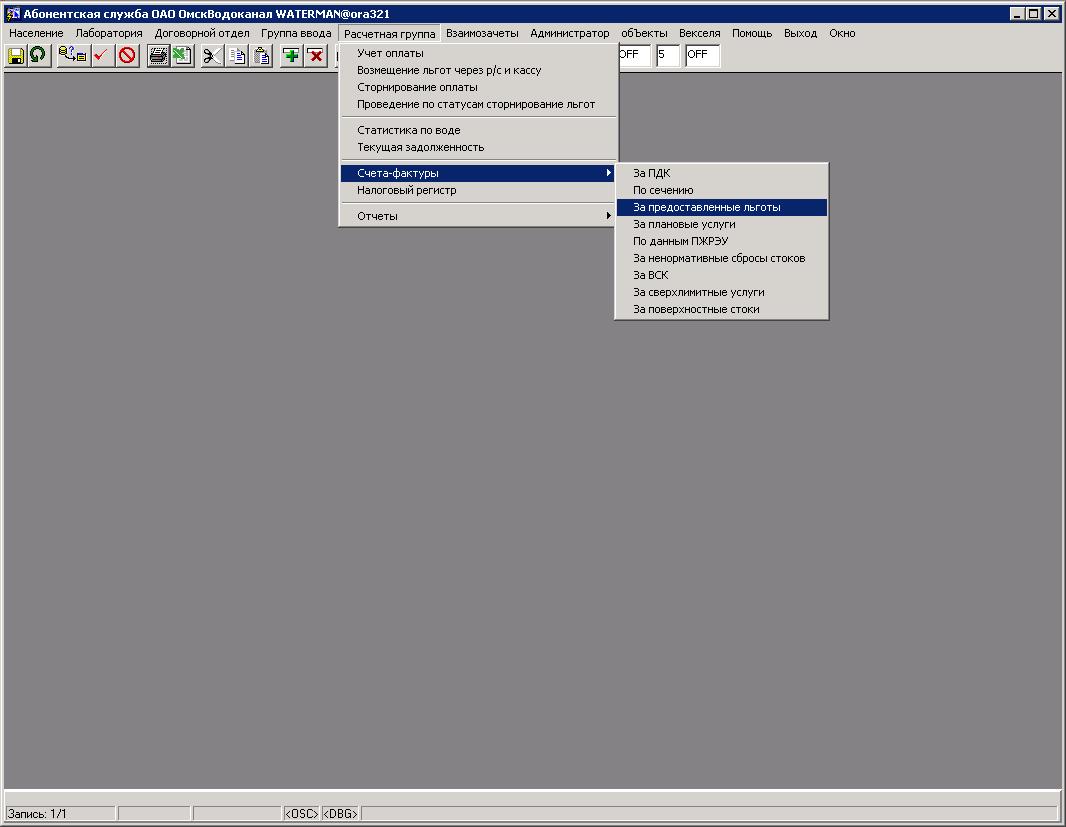Open the Administrator menu

569,33
